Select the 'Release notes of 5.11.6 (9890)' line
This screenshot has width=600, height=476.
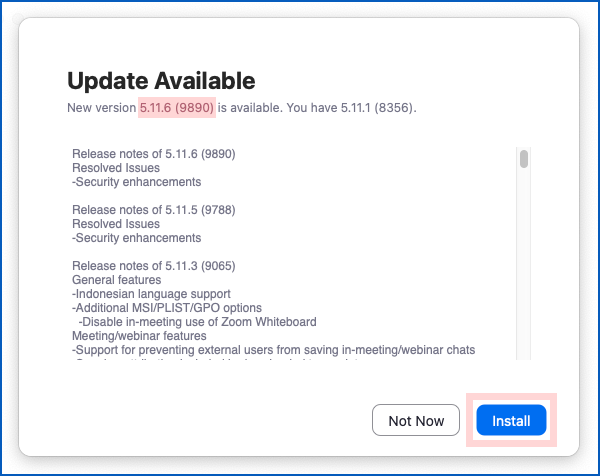tap(153, 154)
